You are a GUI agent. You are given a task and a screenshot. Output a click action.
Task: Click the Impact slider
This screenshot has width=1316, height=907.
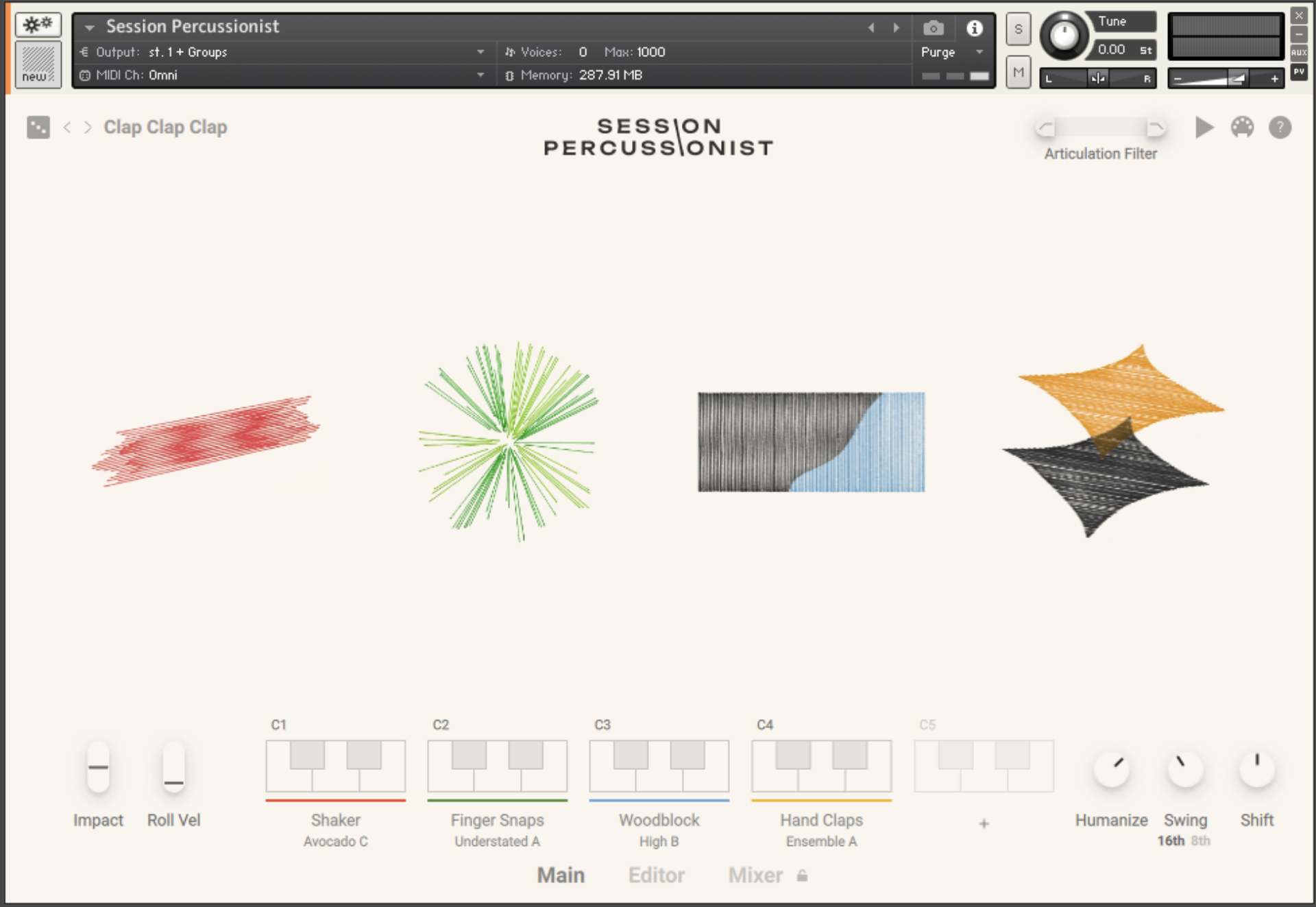(x=99, y=767)
